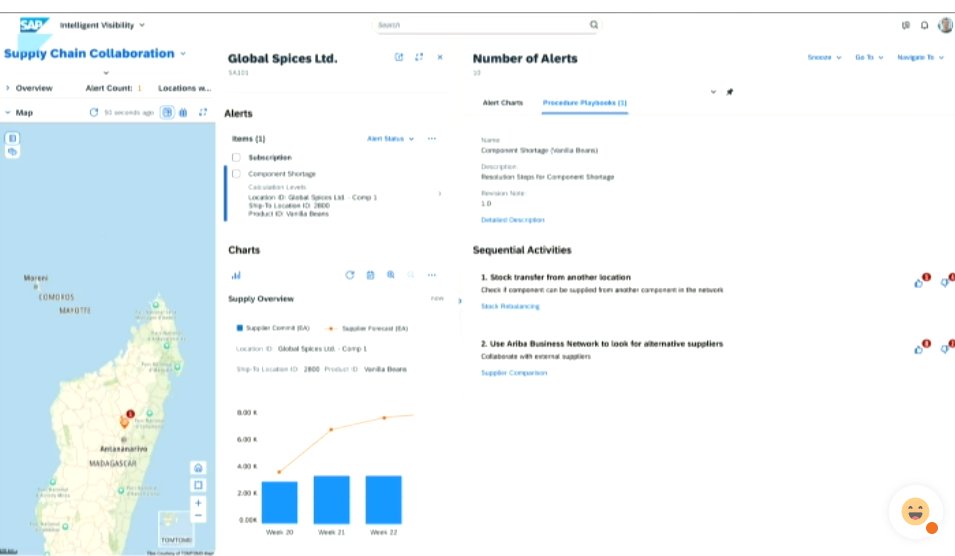955x556 pixels.
Task: Enter full screen for Global Spices panel
Action: click(x=419, y=57)
